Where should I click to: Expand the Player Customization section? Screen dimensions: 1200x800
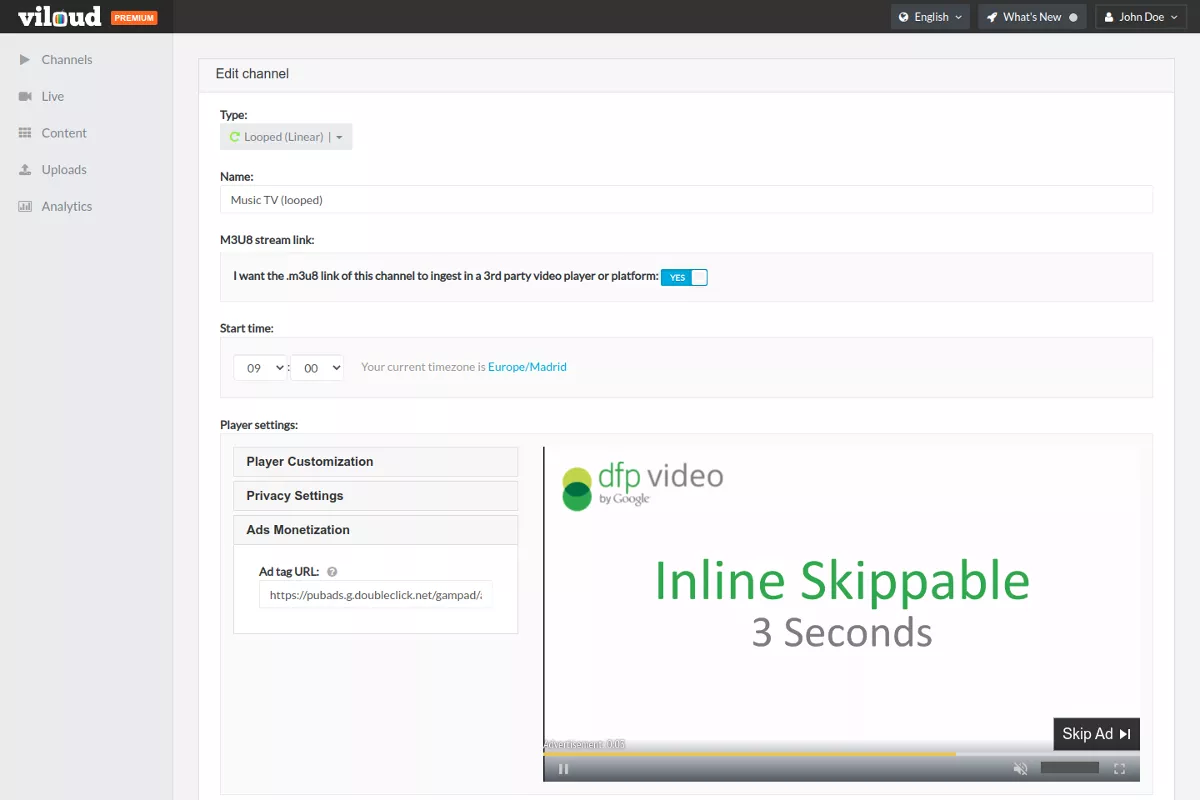click(375, 462)
